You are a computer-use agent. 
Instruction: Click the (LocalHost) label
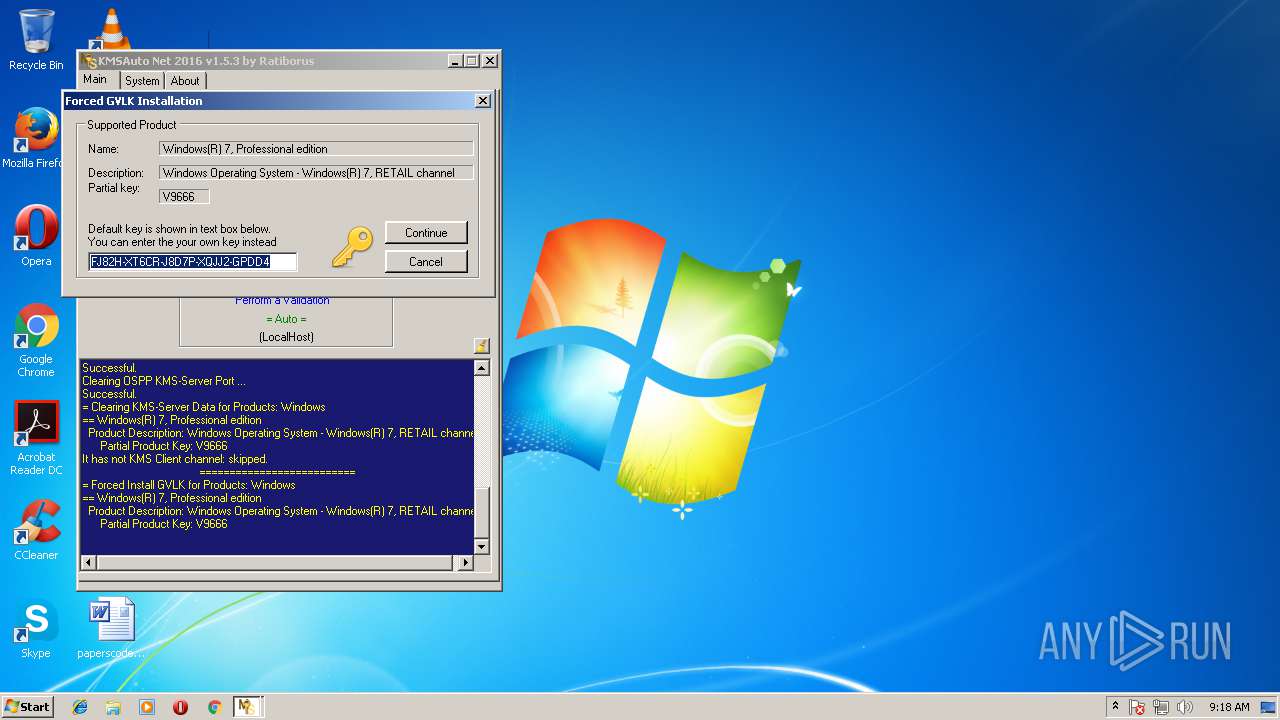coord(286,337)
